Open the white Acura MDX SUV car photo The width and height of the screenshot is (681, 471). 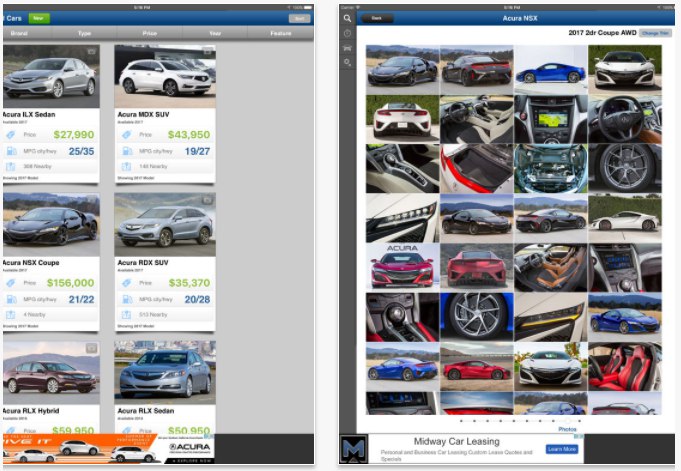(165, 76)
